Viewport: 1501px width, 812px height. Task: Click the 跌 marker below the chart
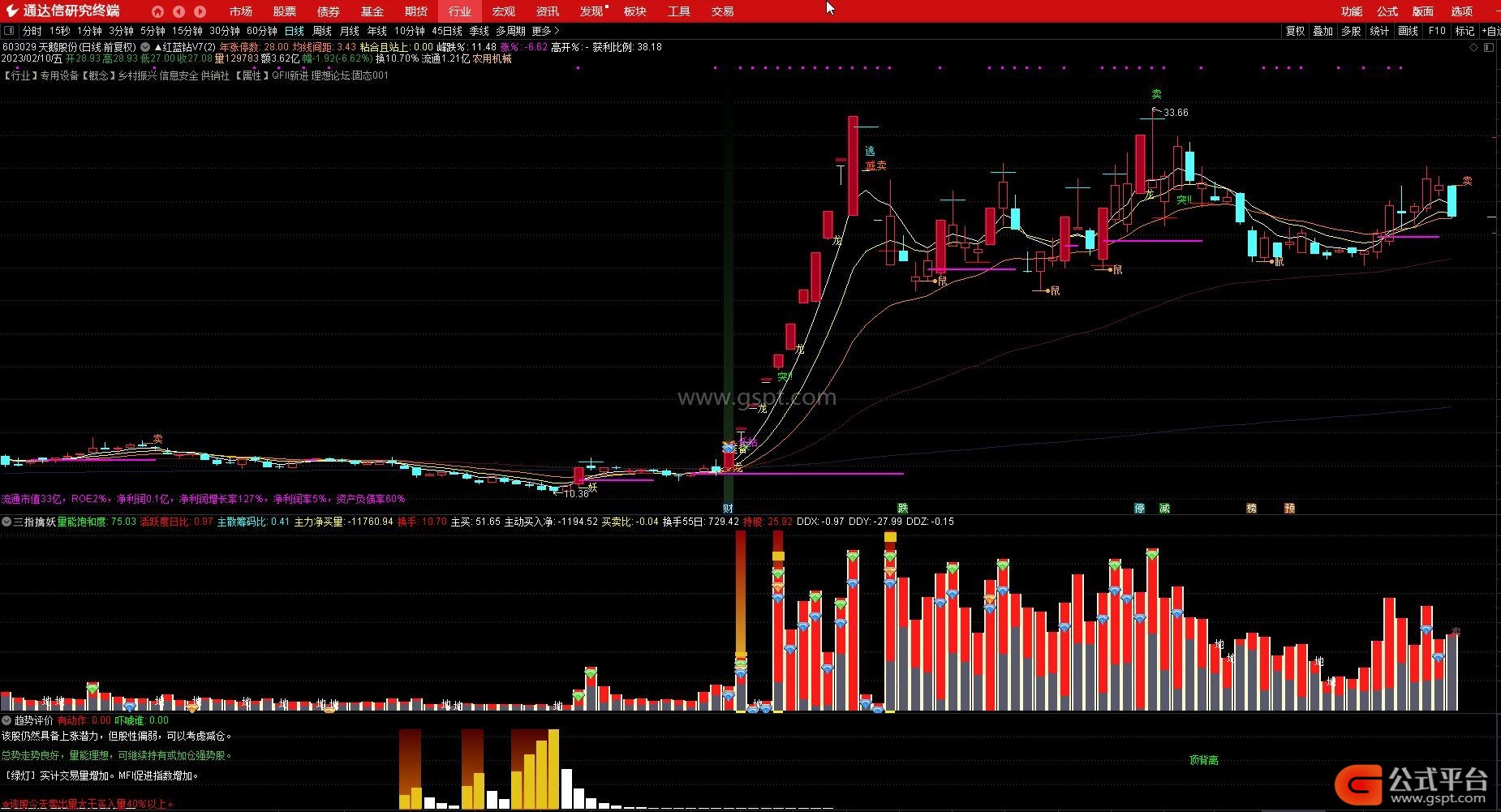coord(901,509)
